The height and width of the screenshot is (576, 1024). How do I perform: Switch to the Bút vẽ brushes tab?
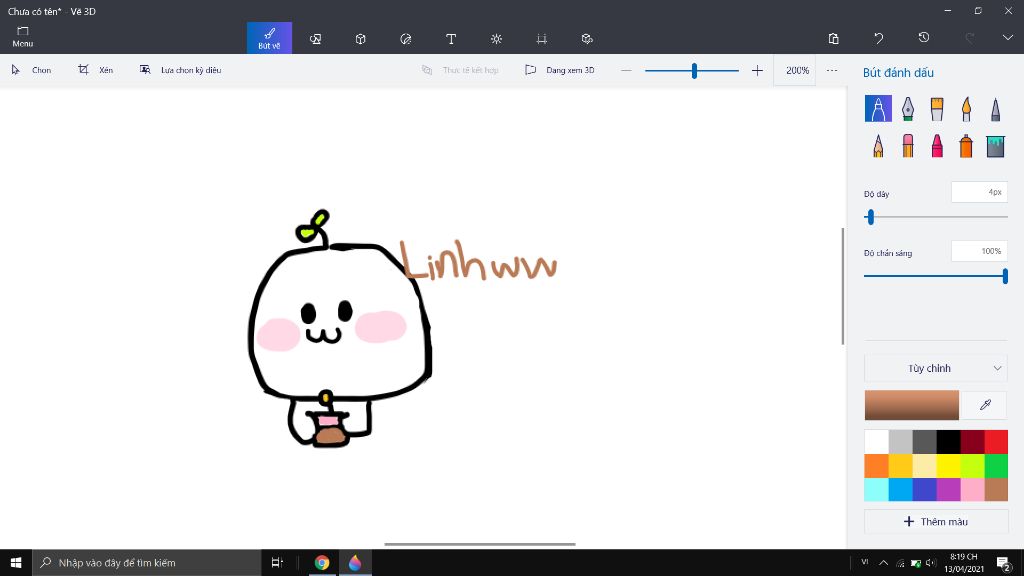tap(269, 38)
